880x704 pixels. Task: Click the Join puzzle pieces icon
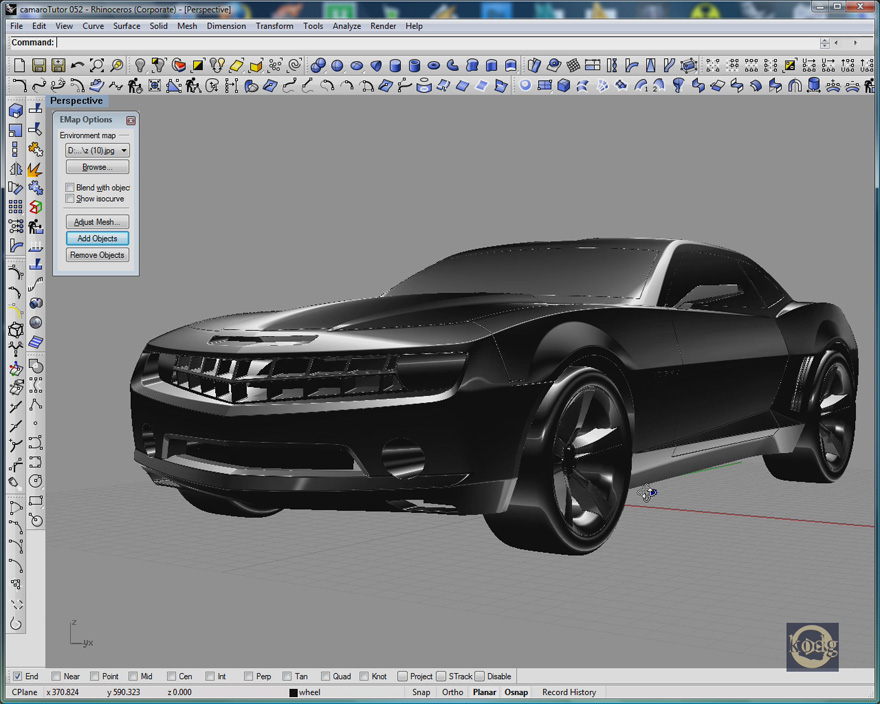pyautogui.click(x=35, y=149)
